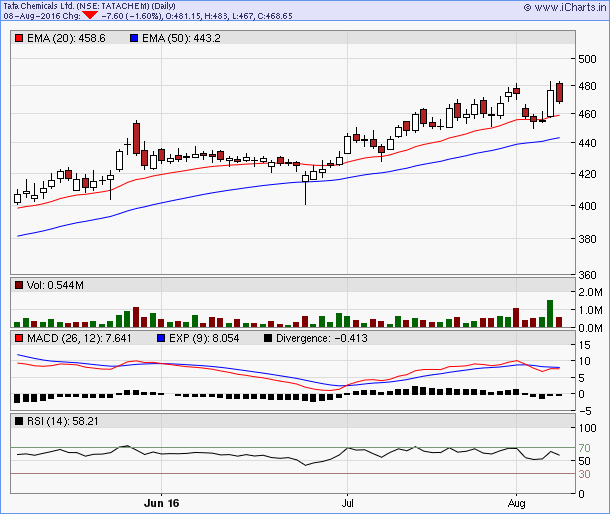
Task: Click the 1.0M volume axis label
Action: [590, 311]
